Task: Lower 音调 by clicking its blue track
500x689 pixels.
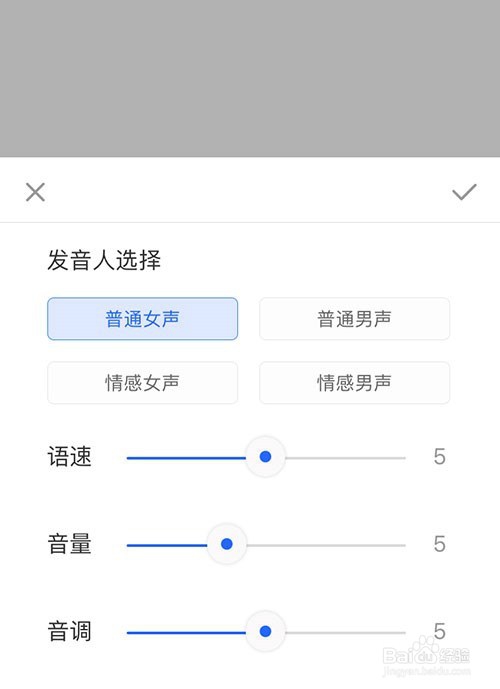Action: pyautogui.click(x=186, y=633)
